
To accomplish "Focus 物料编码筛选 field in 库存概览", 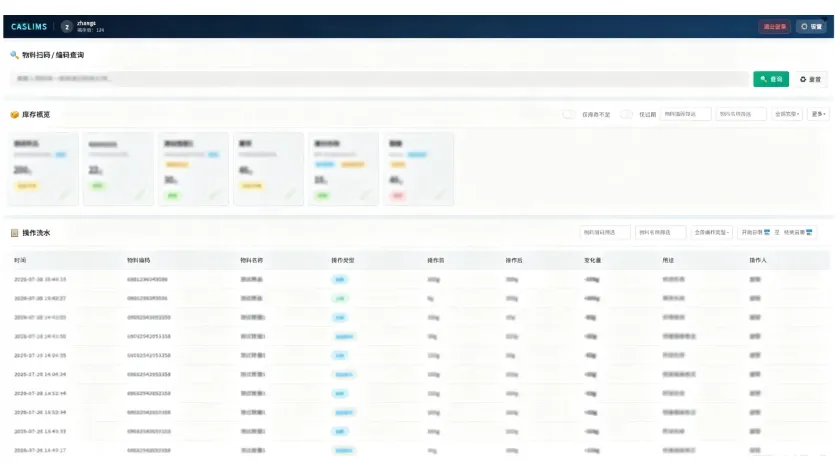I will 686,114.
